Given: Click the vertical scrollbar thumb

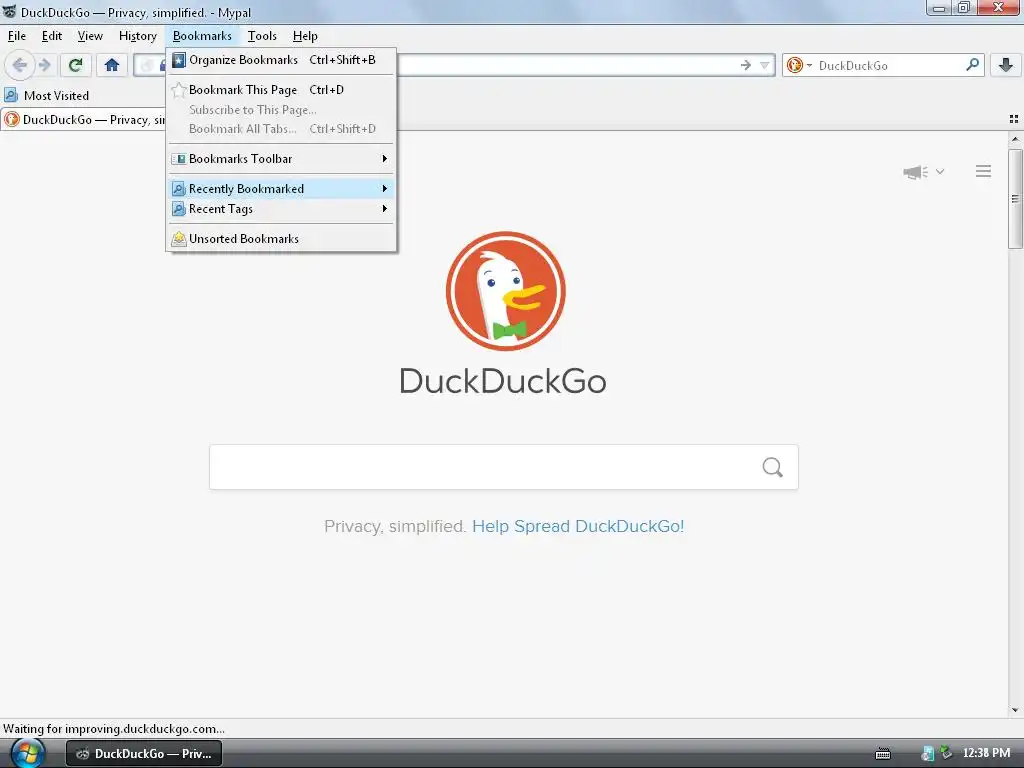Looking at the screenshot, I should (x=1015, y=199).
